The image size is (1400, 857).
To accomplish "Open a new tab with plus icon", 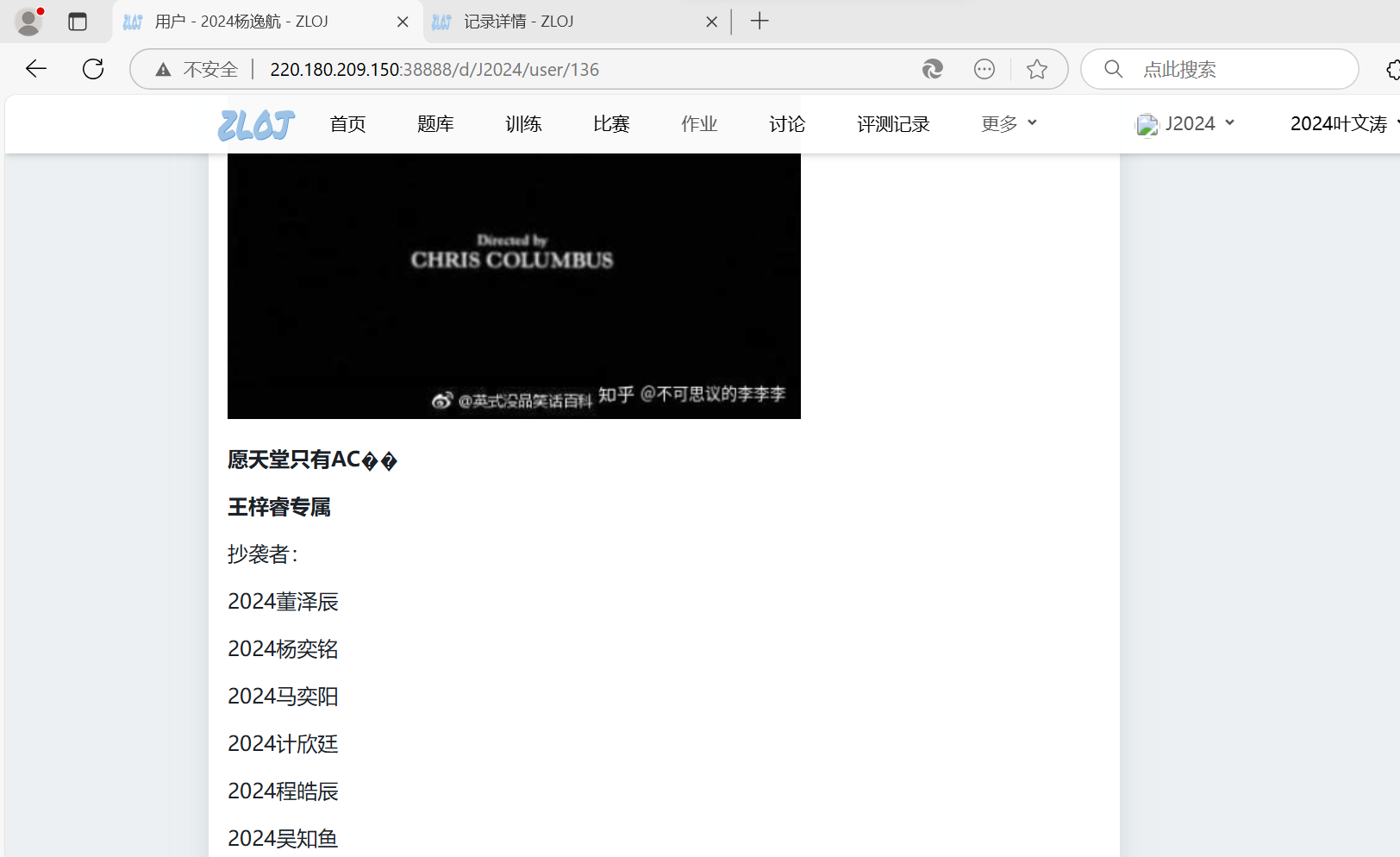I will 759,22.
